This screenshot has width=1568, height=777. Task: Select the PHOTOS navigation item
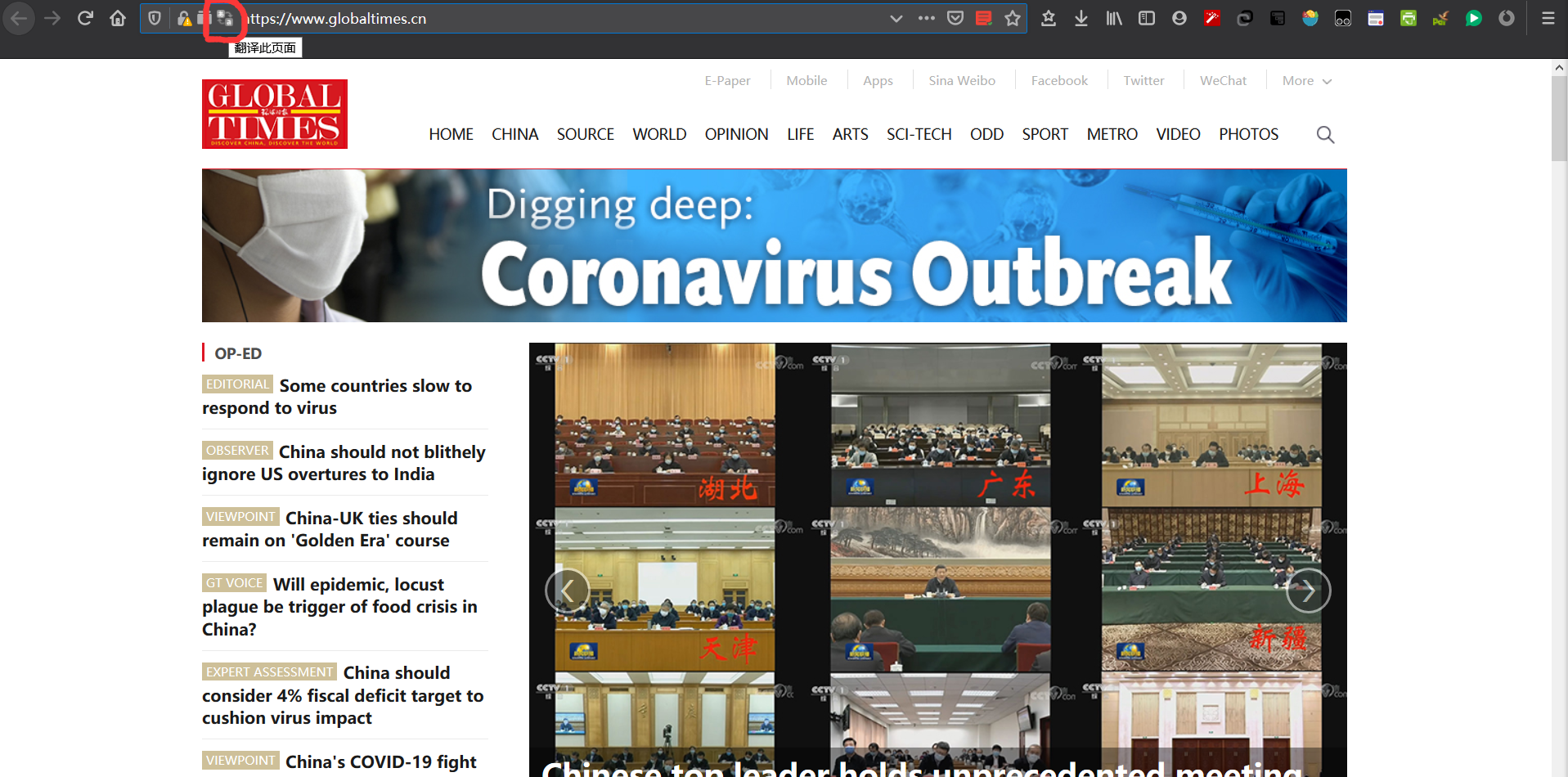point(1248,134)
